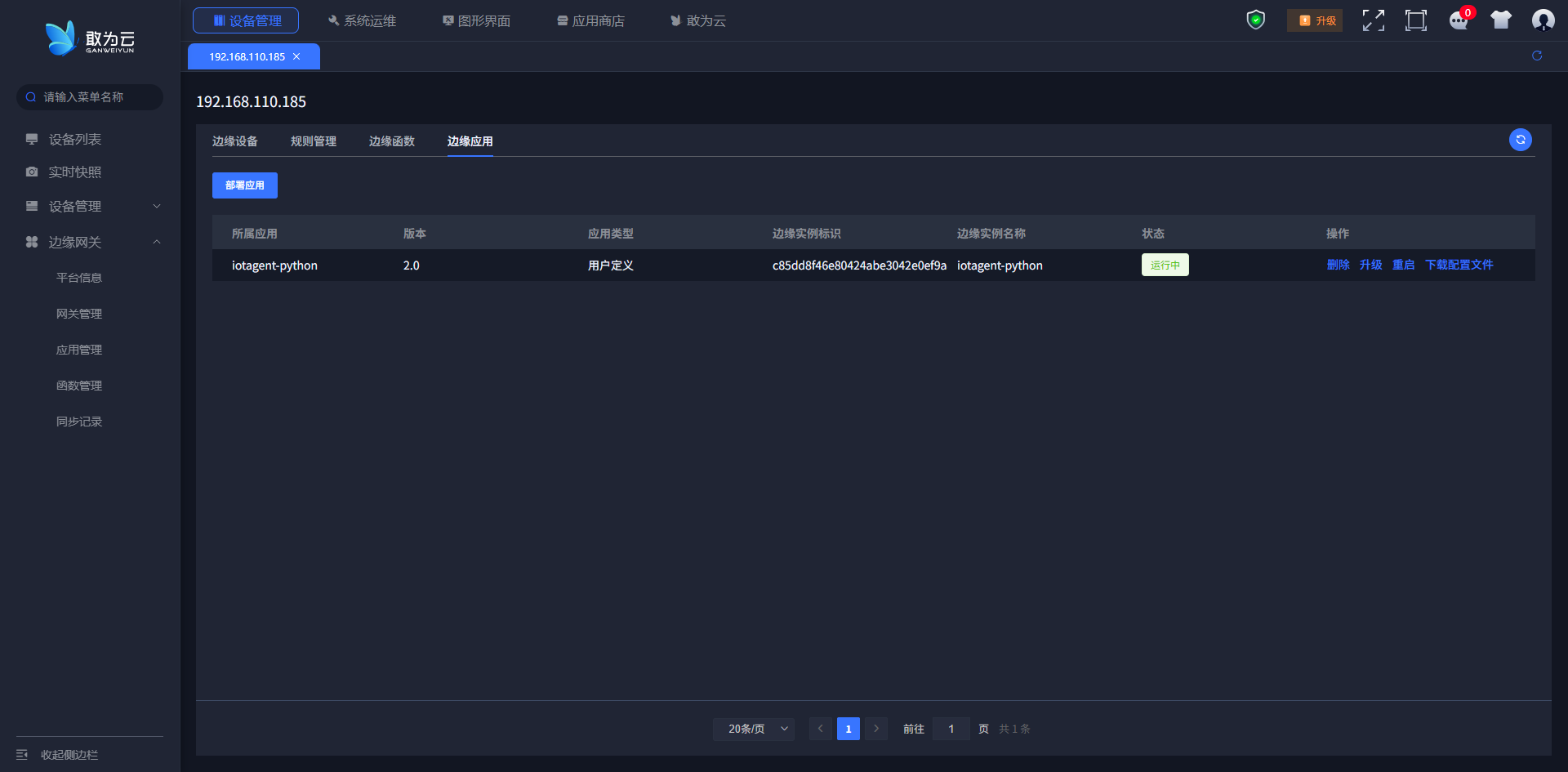Open the messages chat bubble icon
The height and width of the screenshot is (772, 1568).
tap(1459, 20)
